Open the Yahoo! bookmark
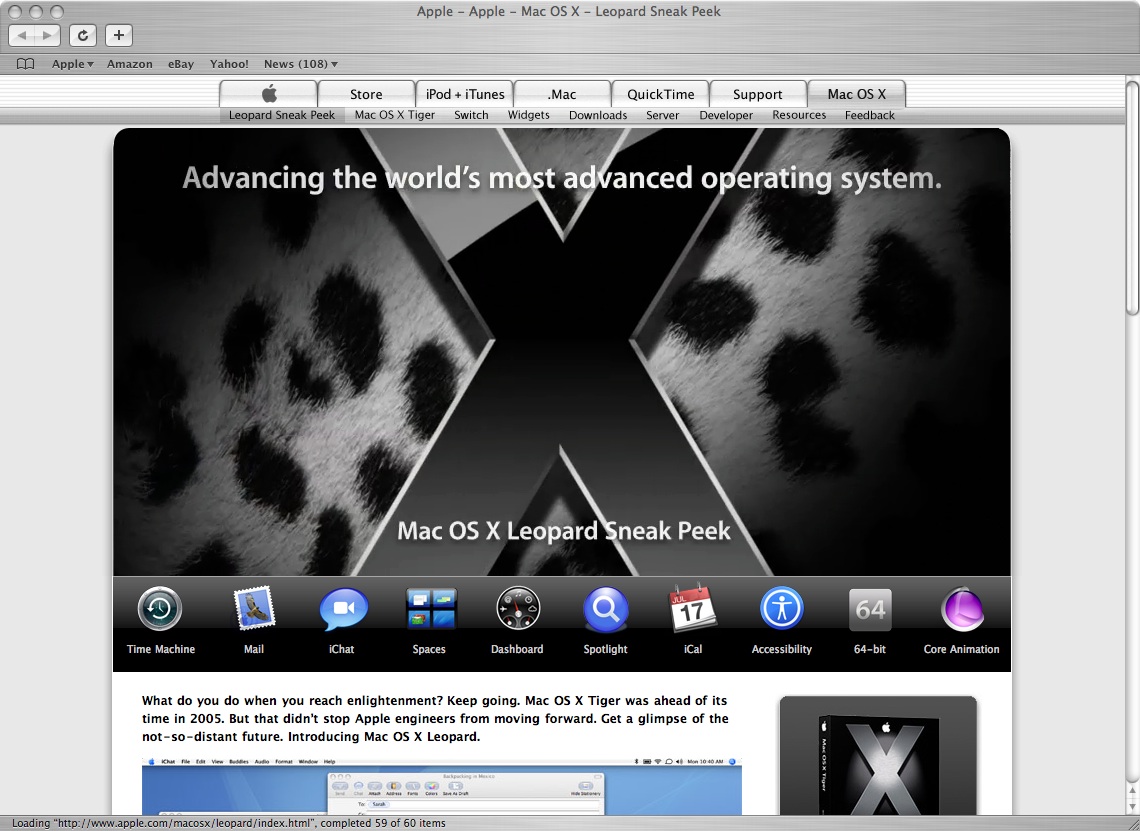1140x831 pixels. pos(229,64)
